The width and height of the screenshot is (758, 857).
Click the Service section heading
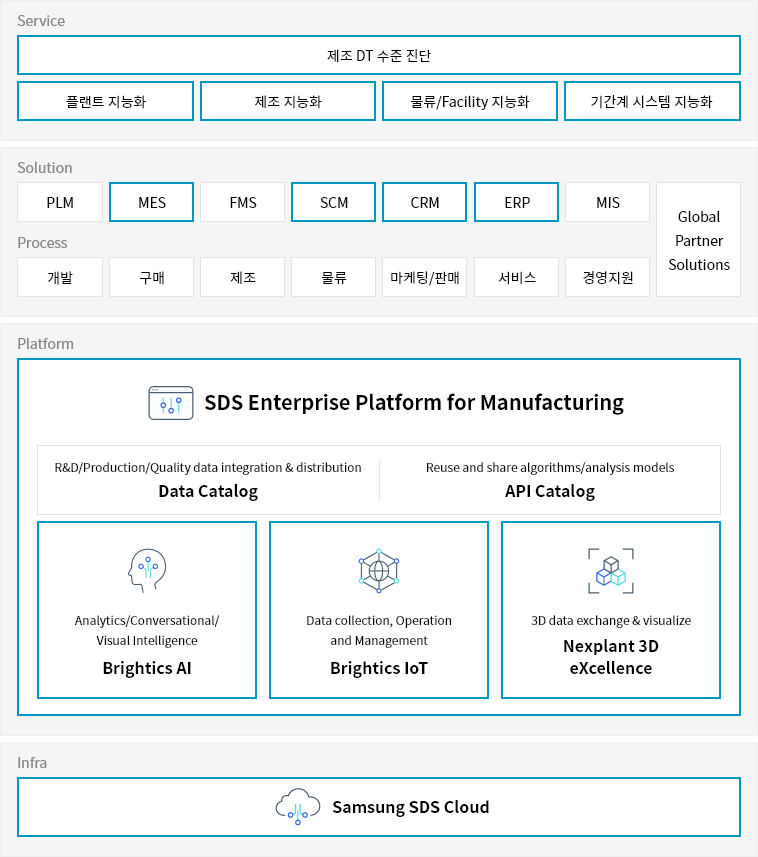pyautogui.click(x=41, y=21)
